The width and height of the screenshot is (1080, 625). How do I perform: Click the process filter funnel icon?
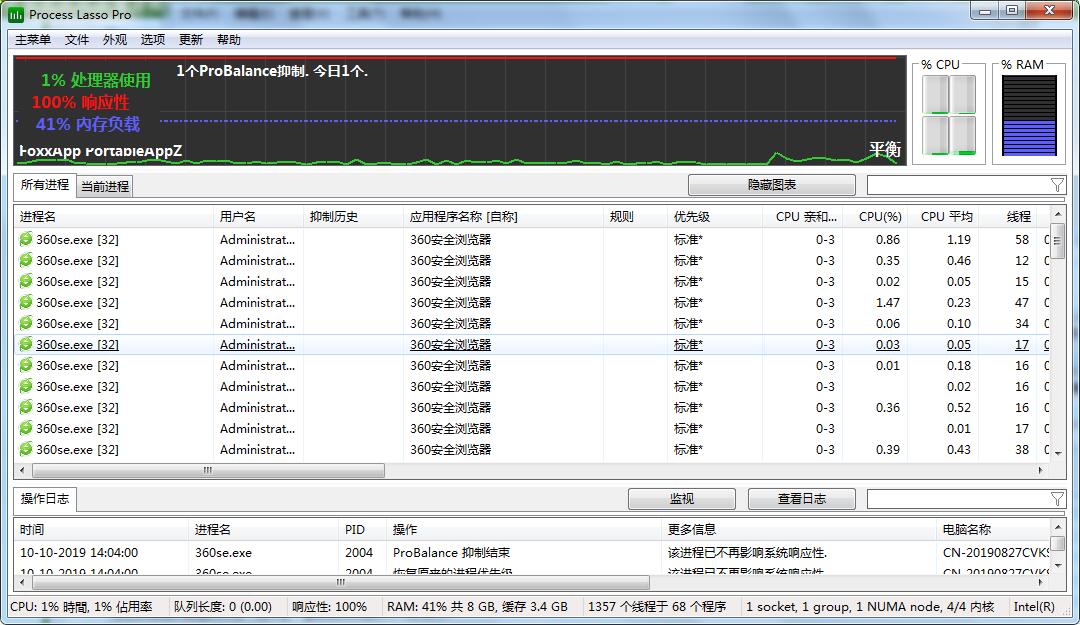[x=1057, y=185]
